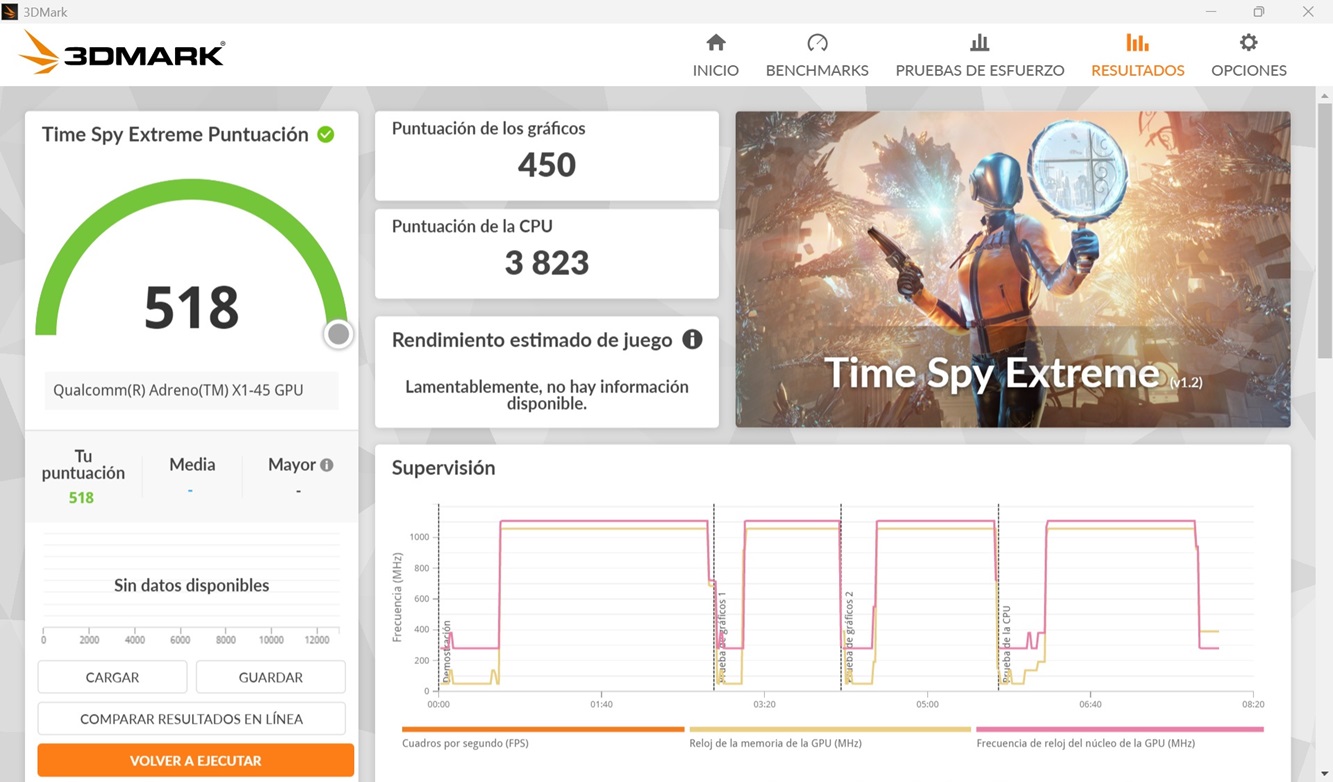Switch to the BENCHMARKS tab label
The width and height of the screenshot is (1333, 782).
coord(817,71)
